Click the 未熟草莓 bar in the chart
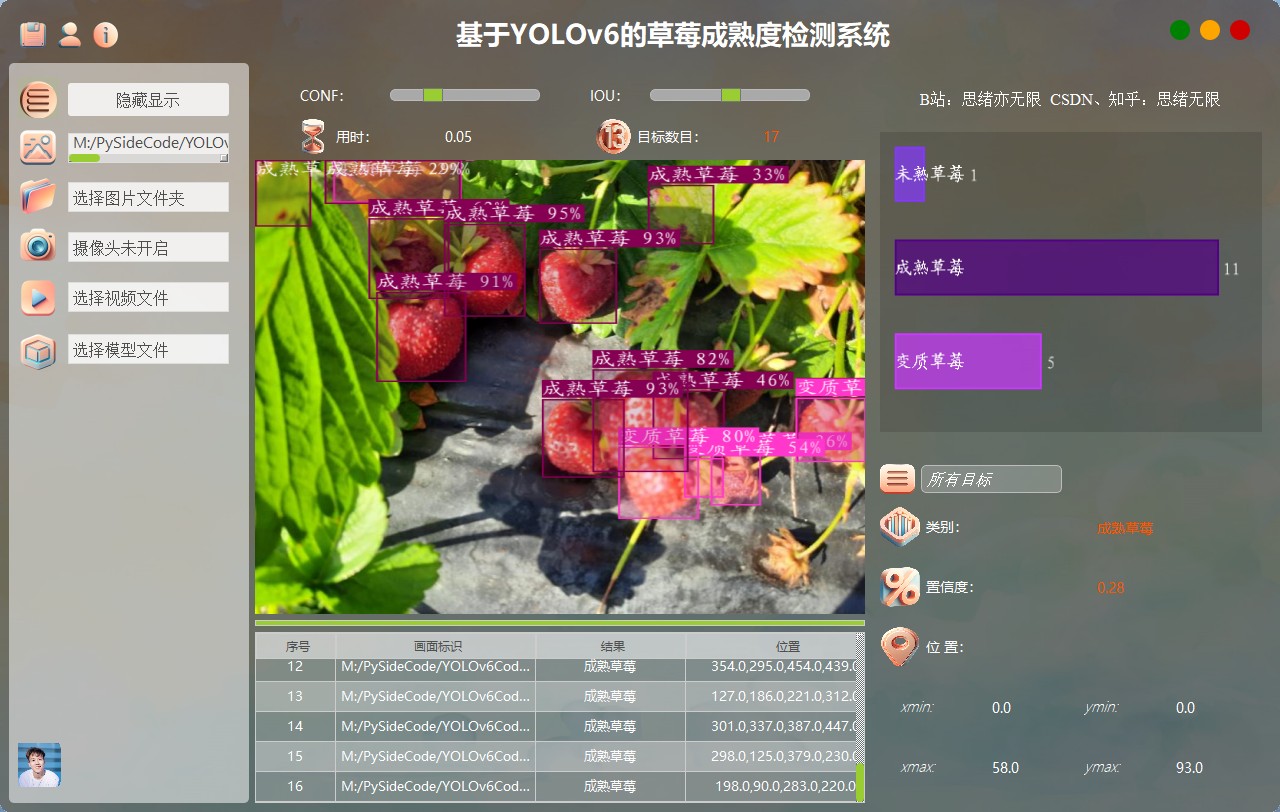The height and width of the screenshot is (812, 1280). point(910,174)
